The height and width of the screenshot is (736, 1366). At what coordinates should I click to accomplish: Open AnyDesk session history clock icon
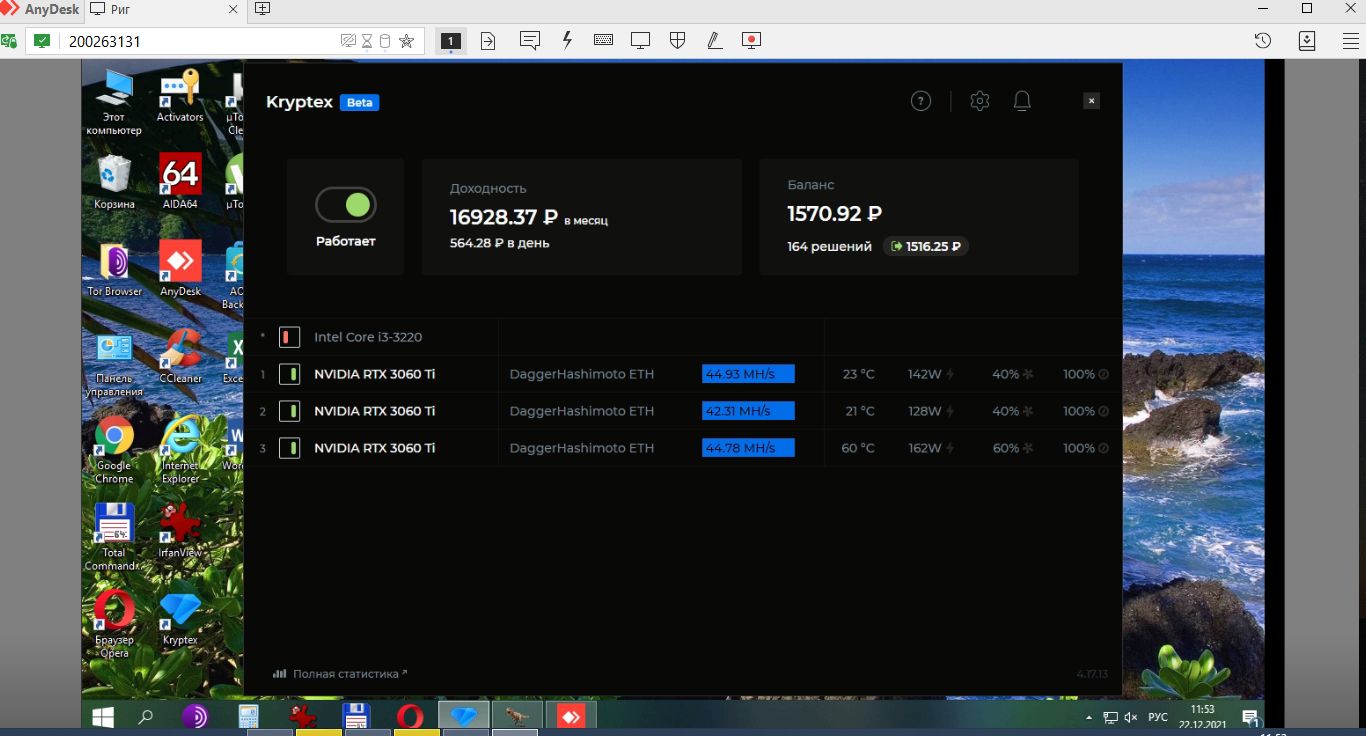[x=1263, y=41]
